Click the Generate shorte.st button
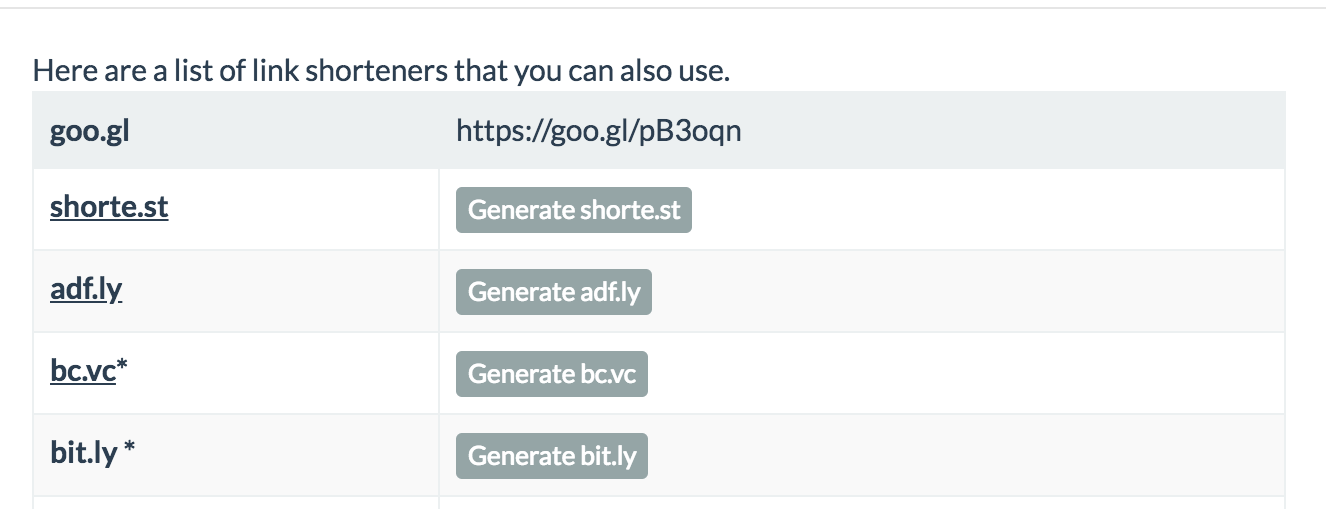The image size is (1326, 509). coord(574,210)
